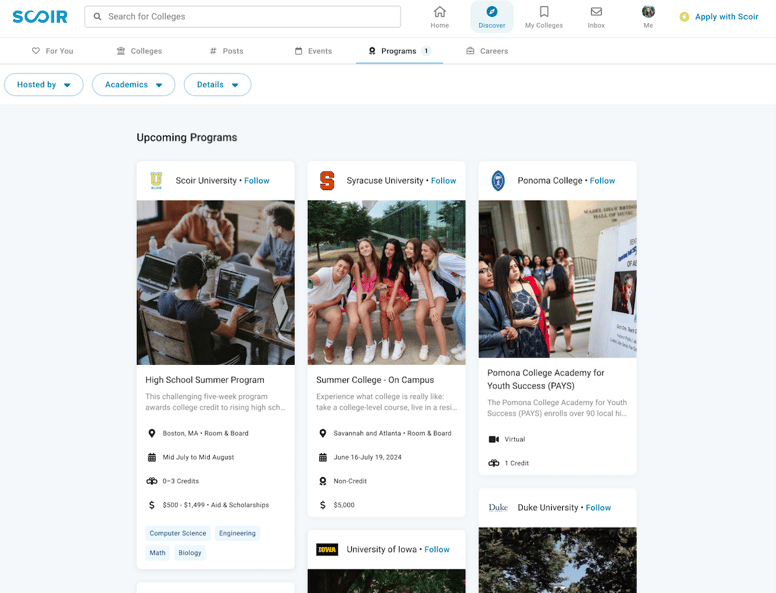Image resolution: width=776 pixels, height=593 pixels.
Task: Switch to the Posts tab
Action: (226, 51)
